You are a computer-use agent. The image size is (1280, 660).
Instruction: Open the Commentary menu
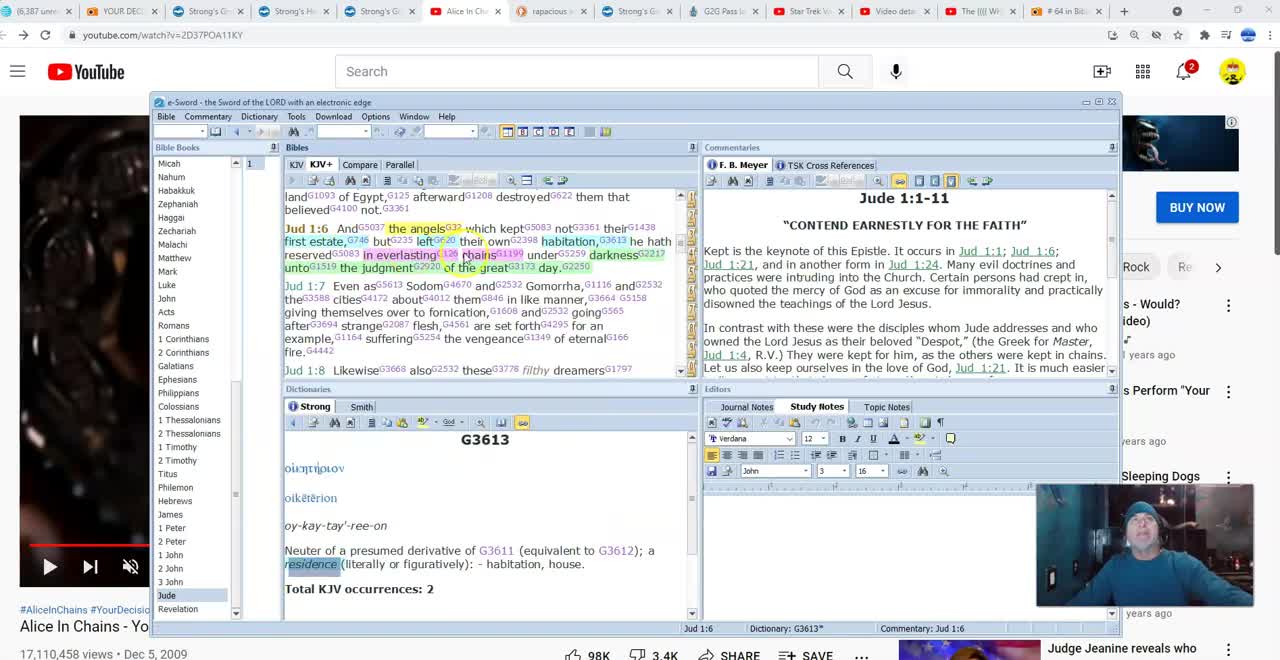[x=208, y=117]
